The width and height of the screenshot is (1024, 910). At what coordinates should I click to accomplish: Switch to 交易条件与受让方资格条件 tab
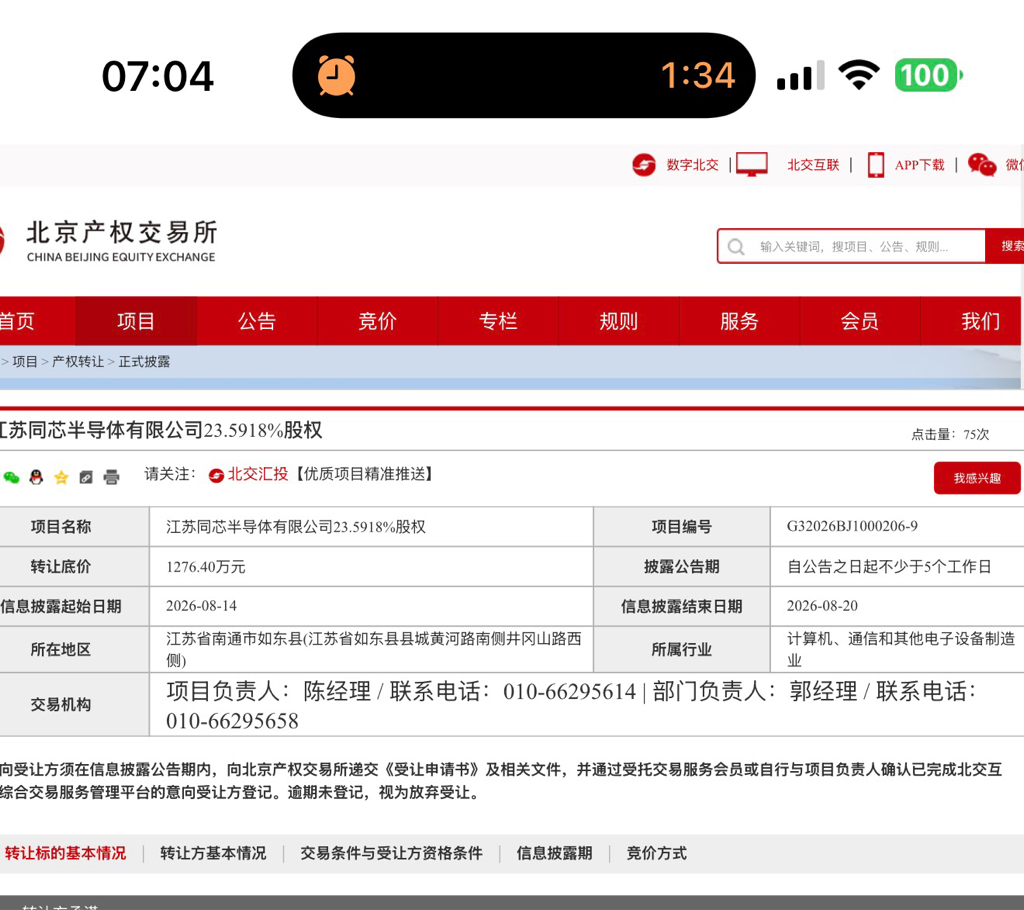pos(392,854)
